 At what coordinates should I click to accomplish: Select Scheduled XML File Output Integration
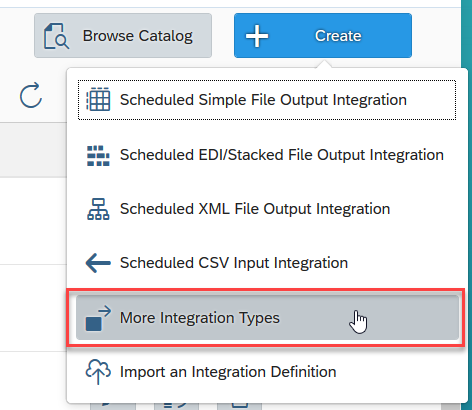[x=255, y=209]
